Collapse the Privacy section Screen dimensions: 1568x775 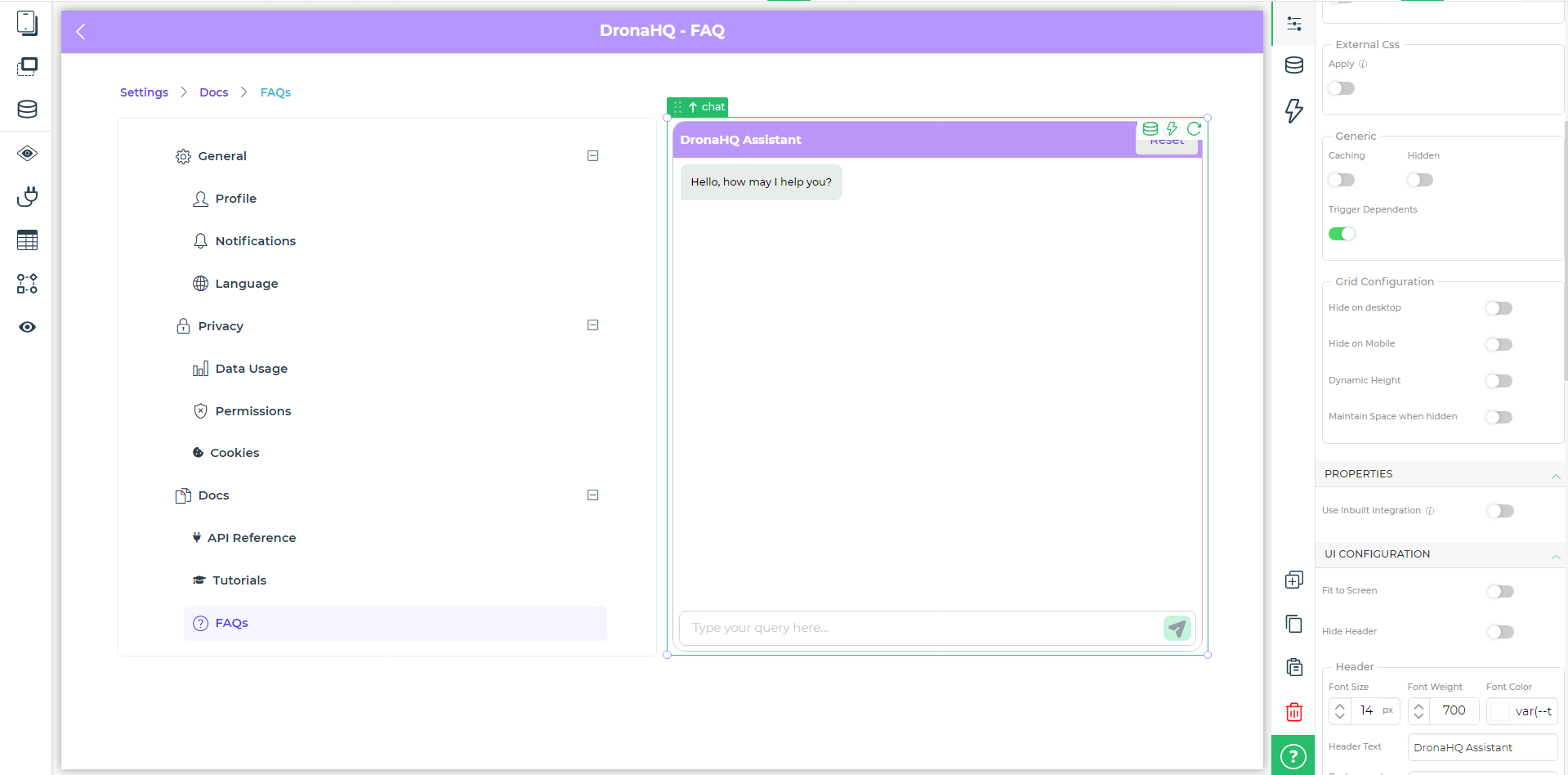pyautogui.click(x=593, y=325)
